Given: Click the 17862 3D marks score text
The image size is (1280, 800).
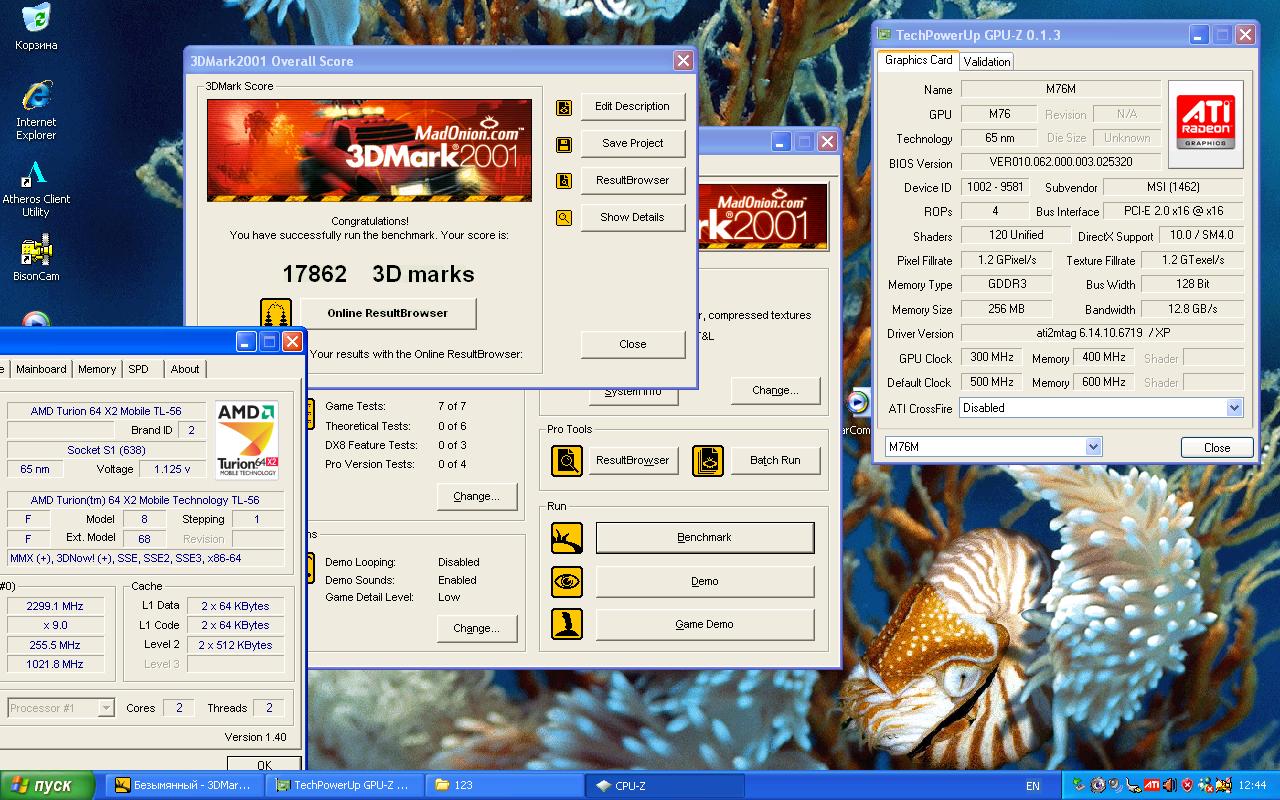Looking at the screenshot, I should click(379, 274).
